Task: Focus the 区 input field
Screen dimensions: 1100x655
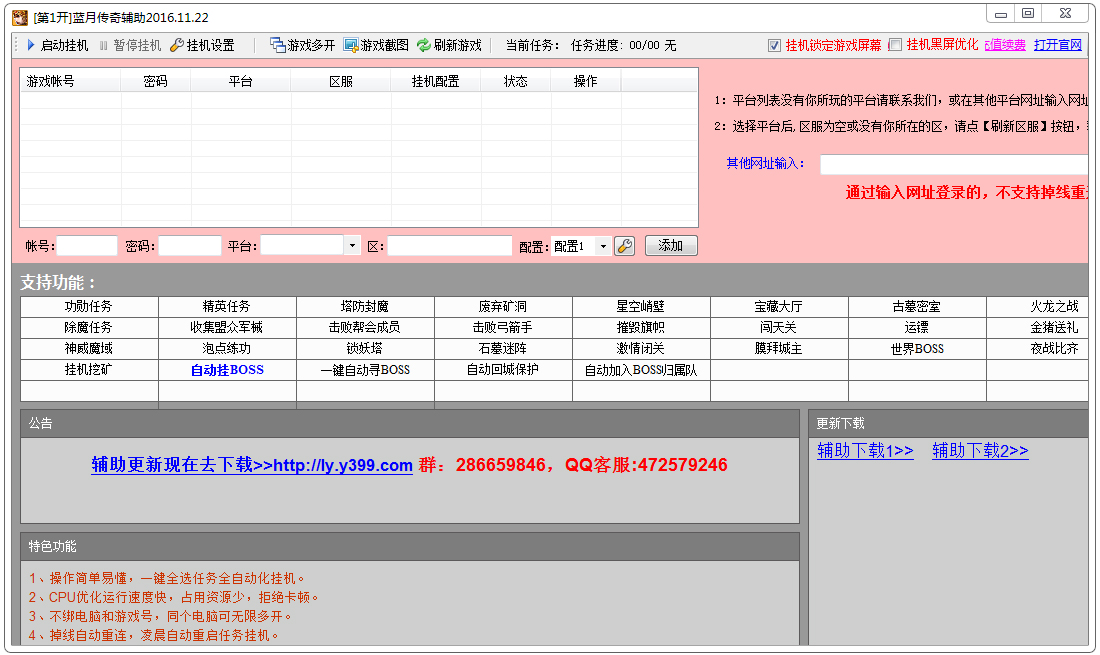Action: 450,245
